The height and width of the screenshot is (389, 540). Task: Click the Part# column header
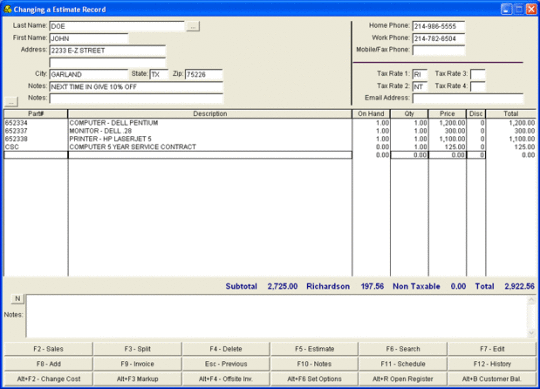[36, 114]
